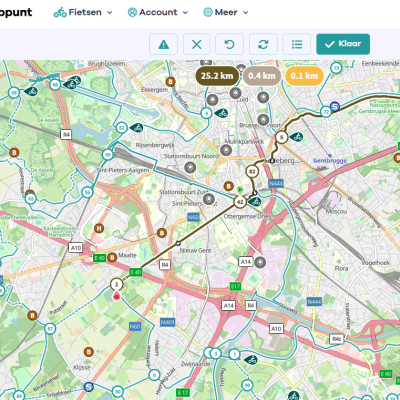The height and width of the screenshot is (400, 400).
Task: Click the Zwijnaarde map label
Action: click(x=196, y=364)
